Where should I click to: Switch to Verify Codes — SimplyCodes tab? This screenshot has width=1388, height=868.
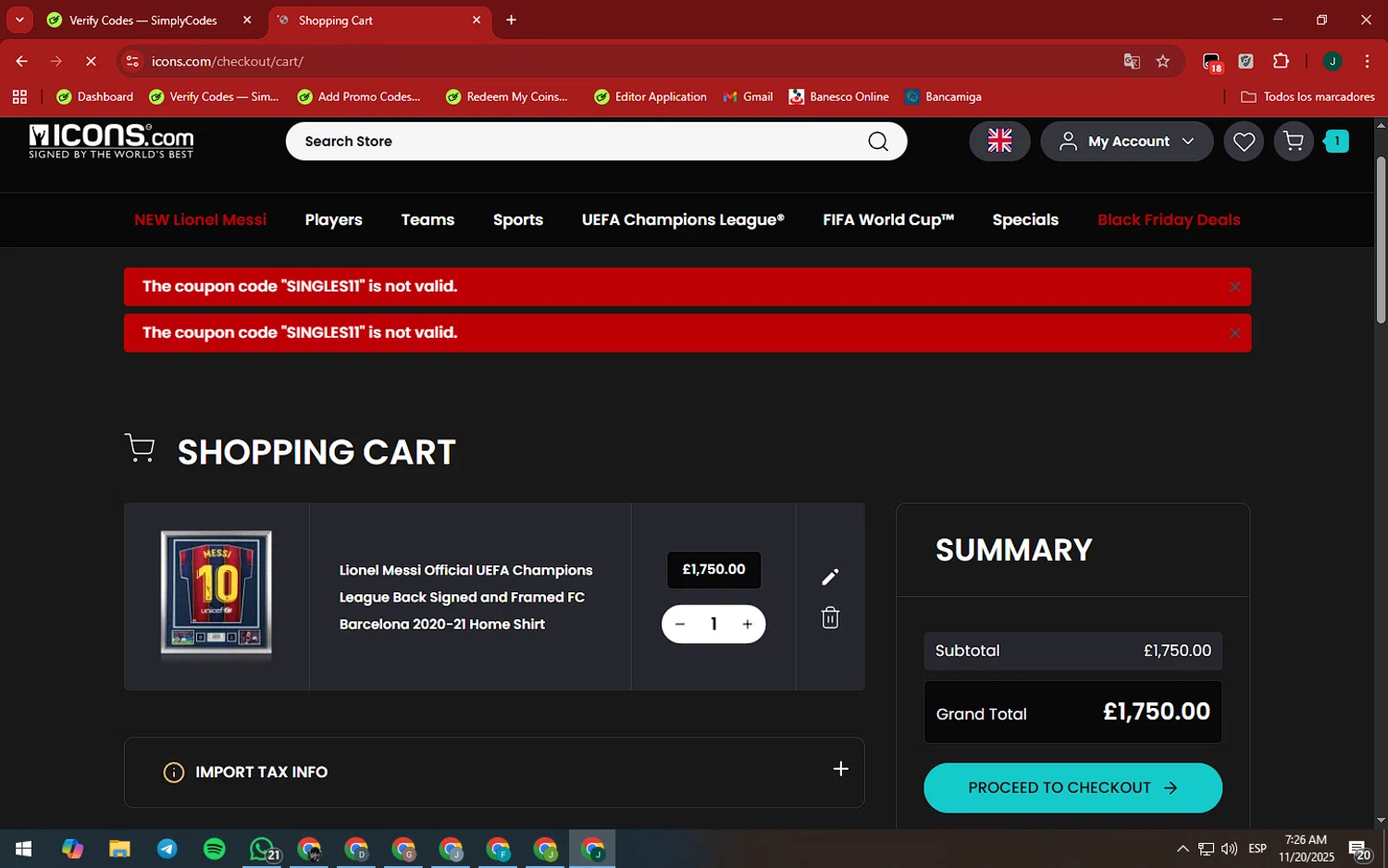click(x=143, y=20)
